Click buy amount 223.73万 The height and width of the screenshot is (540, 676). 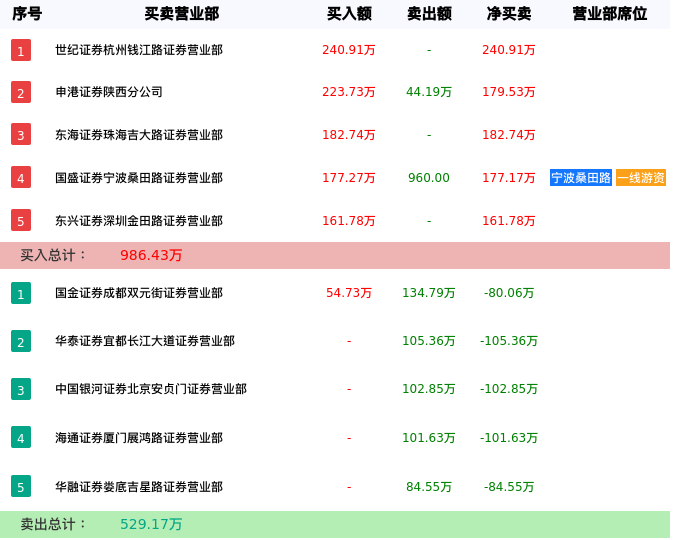[349, 92]
